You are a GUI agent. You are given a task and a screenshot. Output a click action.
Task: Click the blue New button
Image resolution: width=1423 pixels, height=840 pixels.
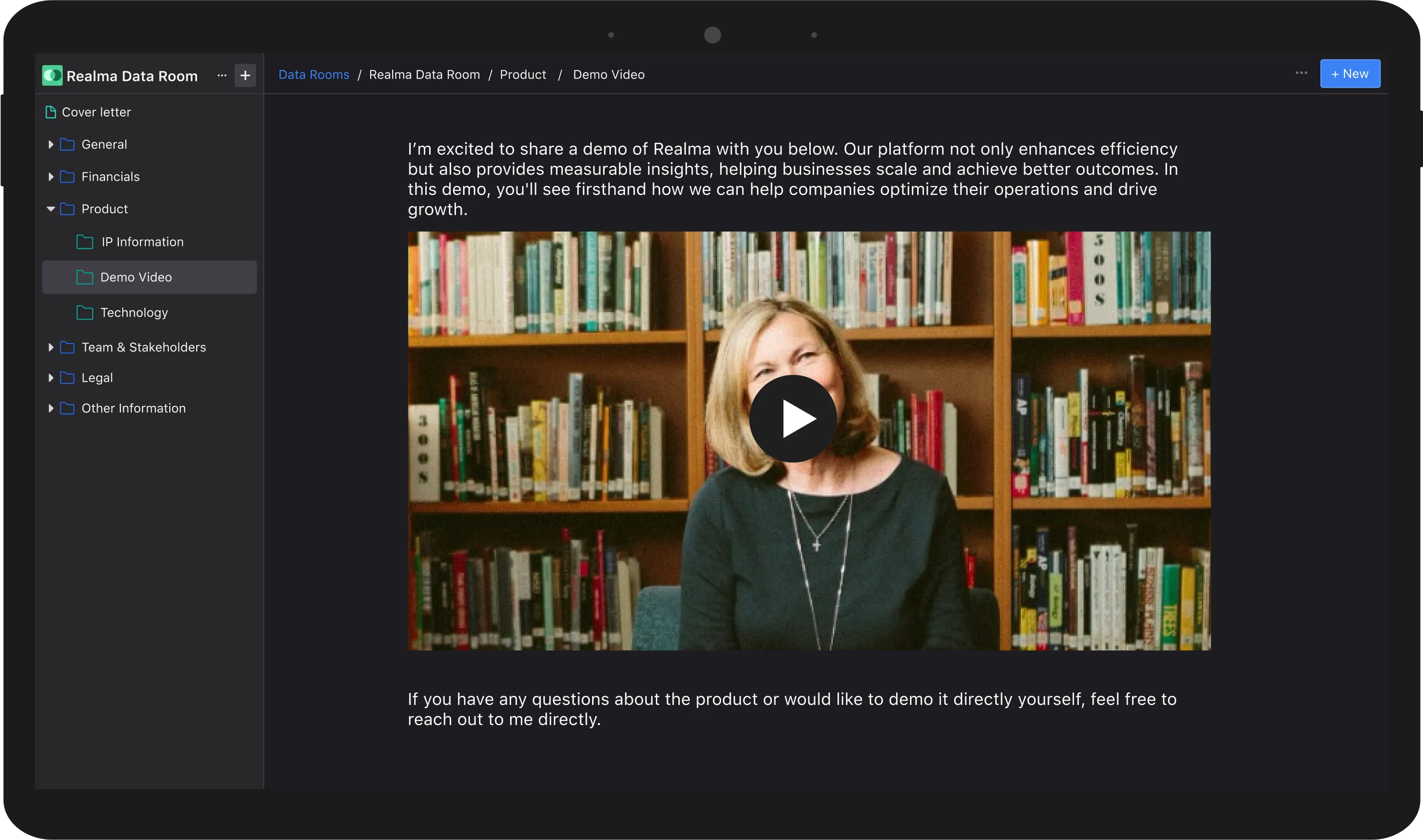(1350, 74)
